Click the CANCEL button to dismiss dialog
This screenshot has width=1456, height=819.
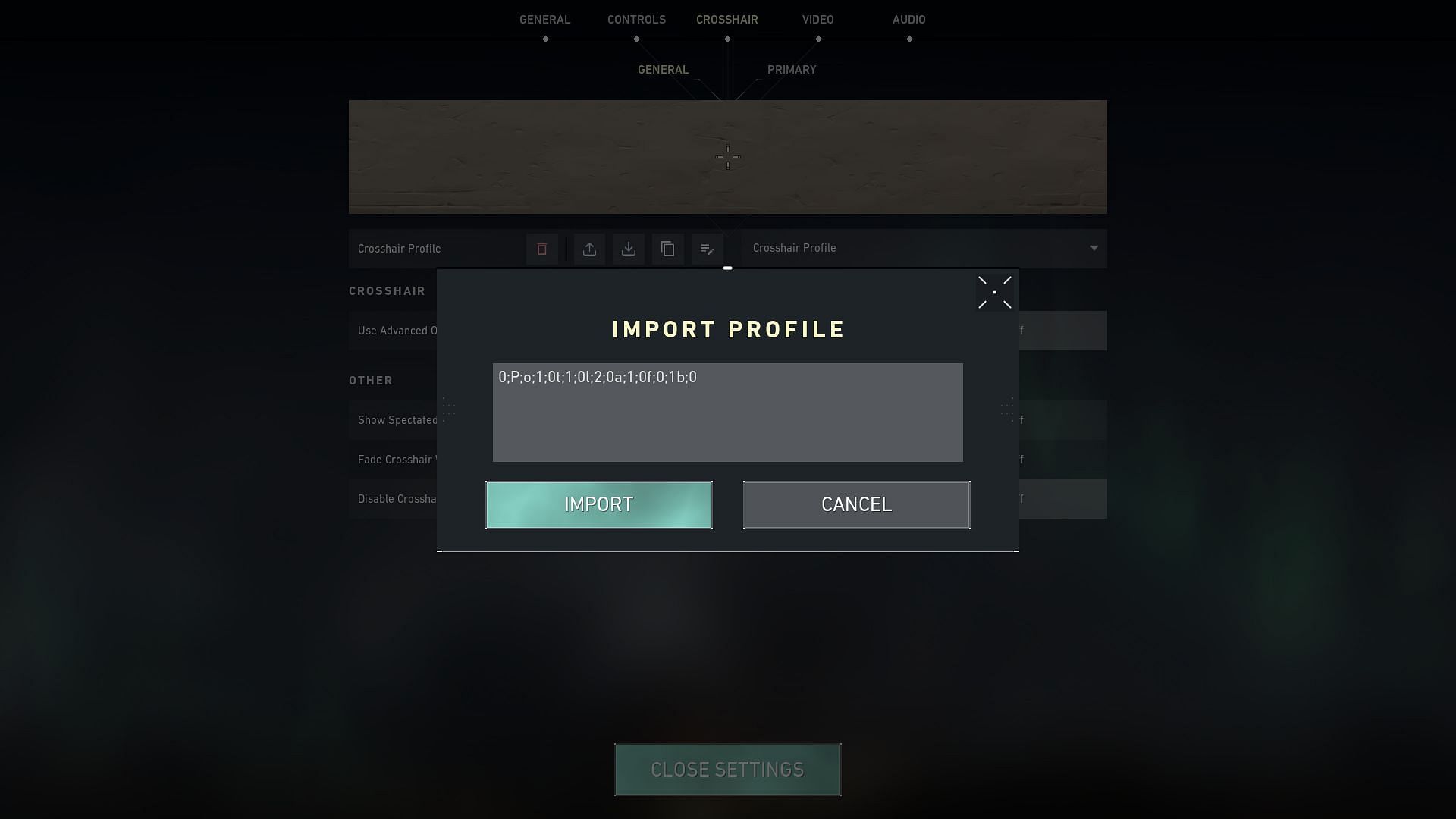pos(857,504)
